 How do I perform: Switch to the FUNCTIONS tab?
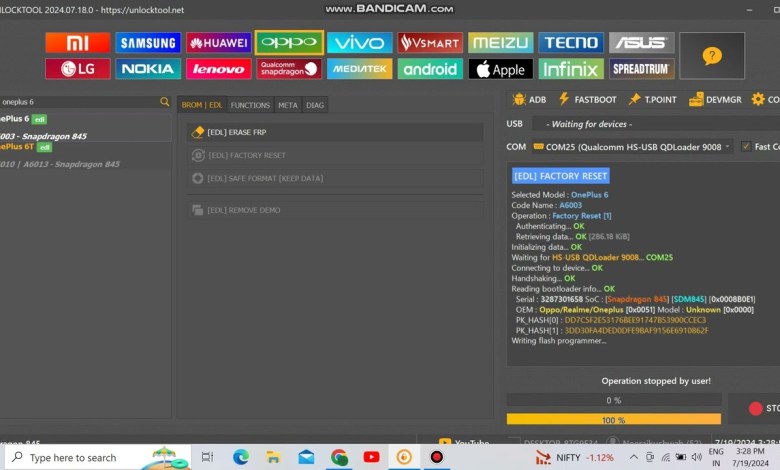pyautogui.click(x=250, y=105)
